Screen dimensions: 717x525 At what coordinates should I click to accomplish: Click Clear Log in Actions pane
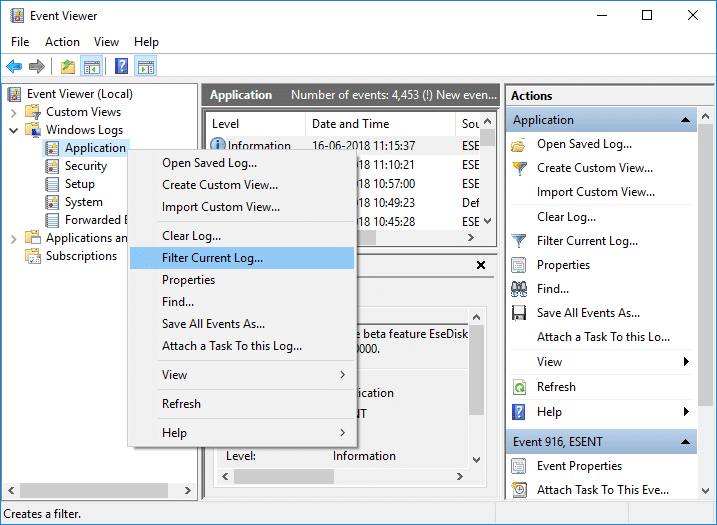click(566, 217)
